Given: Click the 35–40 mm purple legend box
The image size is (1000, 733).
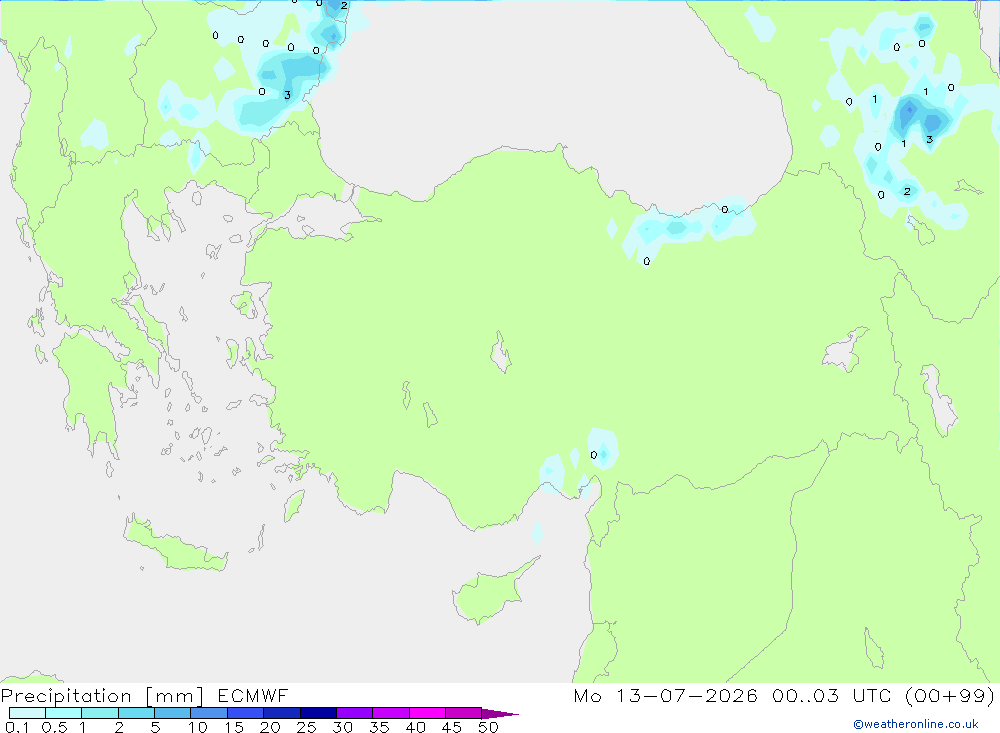Looking at the screenshot, I should (391, 713).
